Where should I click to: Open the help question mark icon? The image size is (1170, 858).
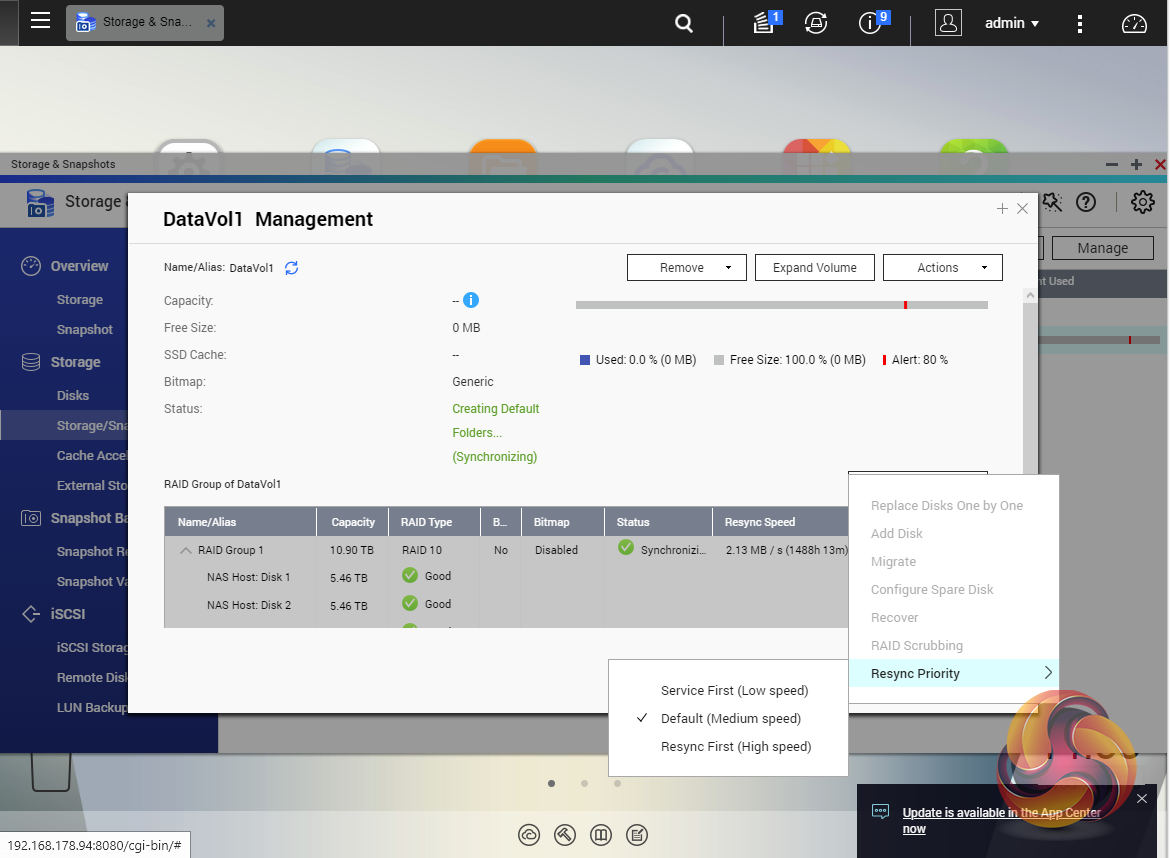point(1086,202)
